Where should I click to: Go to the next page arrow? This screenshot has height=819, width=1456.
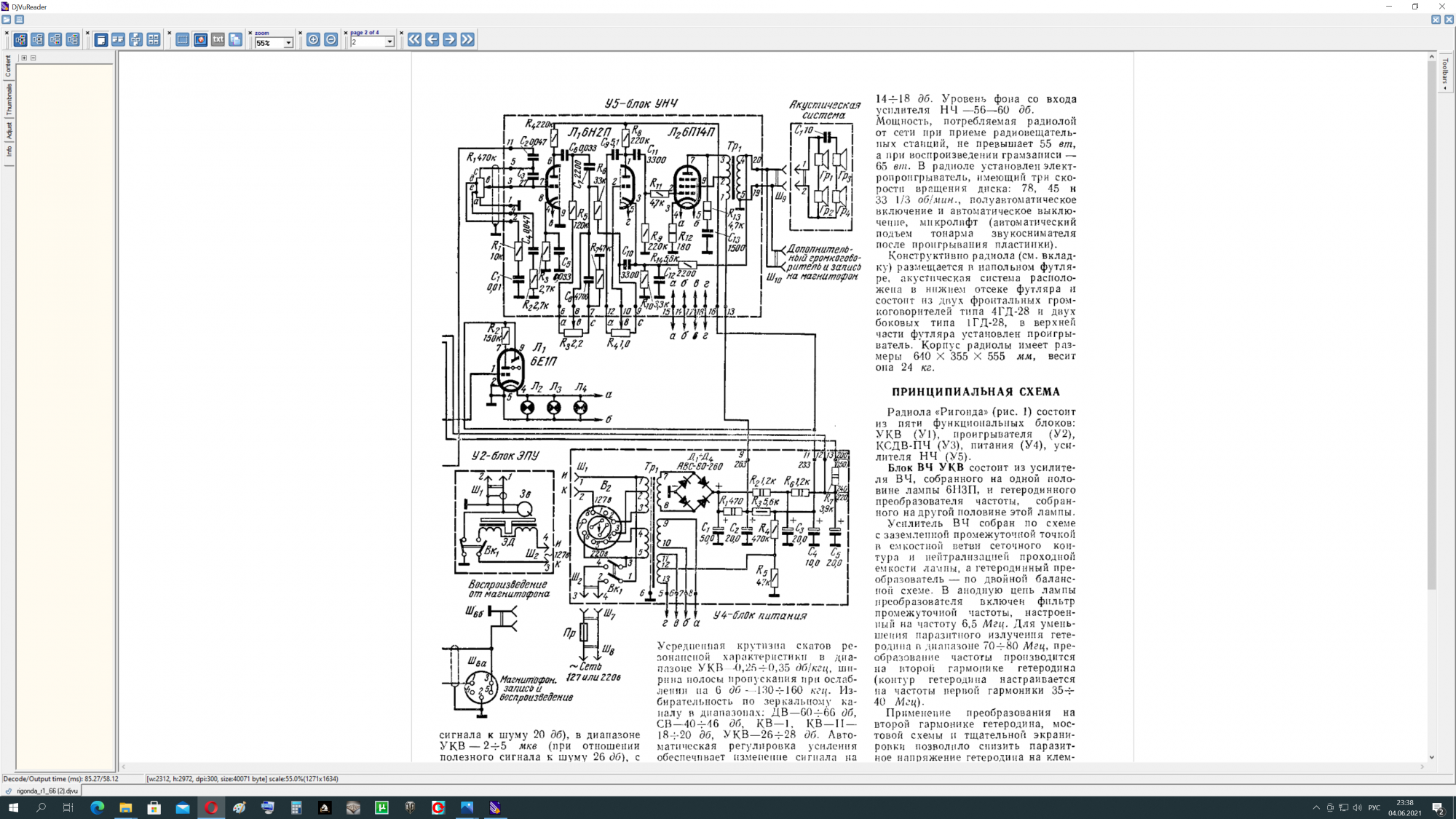pos(450,40)
